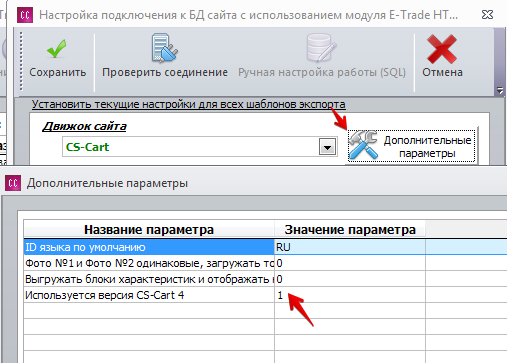
Task: Click the CC icon of Дополнительные параметры window
Action: (x=13, y=183)
